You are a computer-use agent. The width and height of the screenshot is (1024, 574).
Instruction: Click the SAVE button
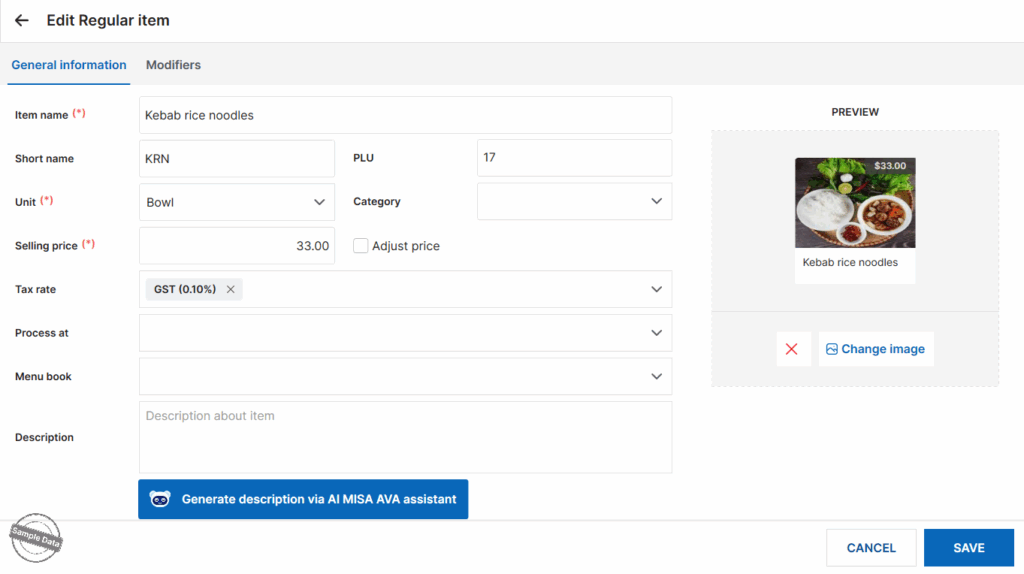968,548
